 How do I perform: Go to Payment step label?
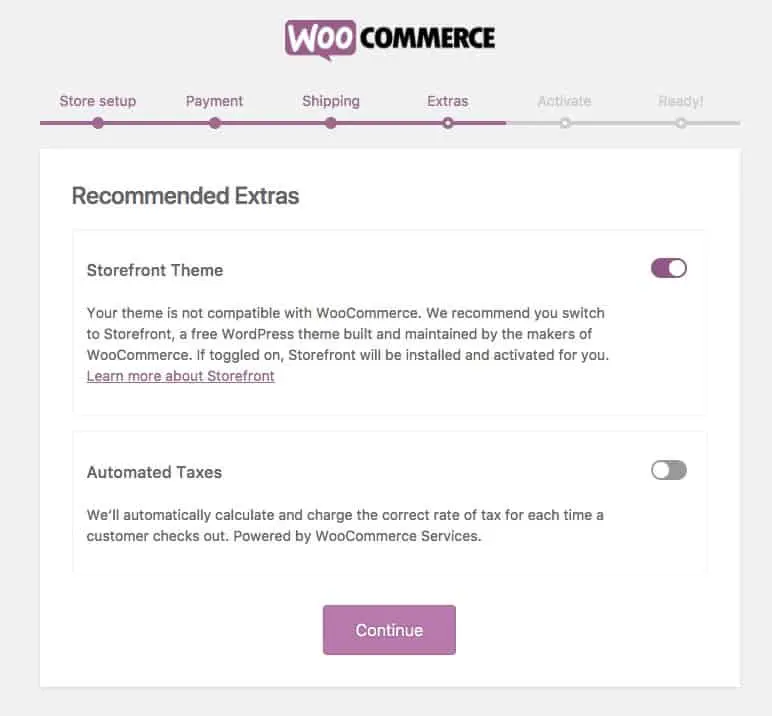coord(215,101)
